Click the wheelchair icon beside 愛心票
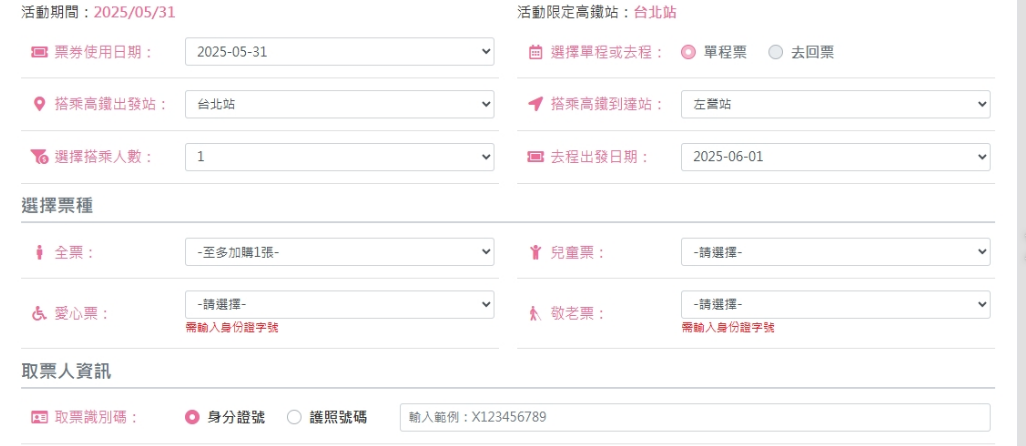1026x446 pixels. [x=40, y=313]
